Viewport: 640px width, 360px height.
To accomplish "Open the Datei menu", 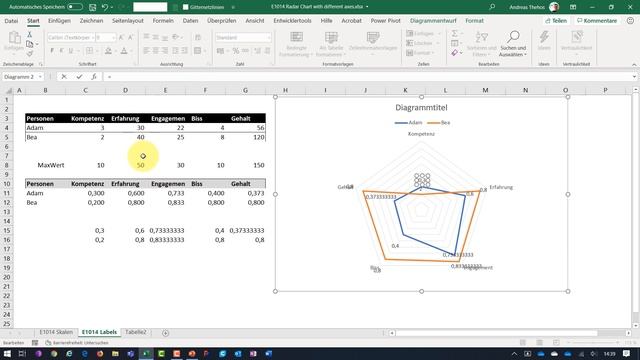I will [x=11, y=20].
